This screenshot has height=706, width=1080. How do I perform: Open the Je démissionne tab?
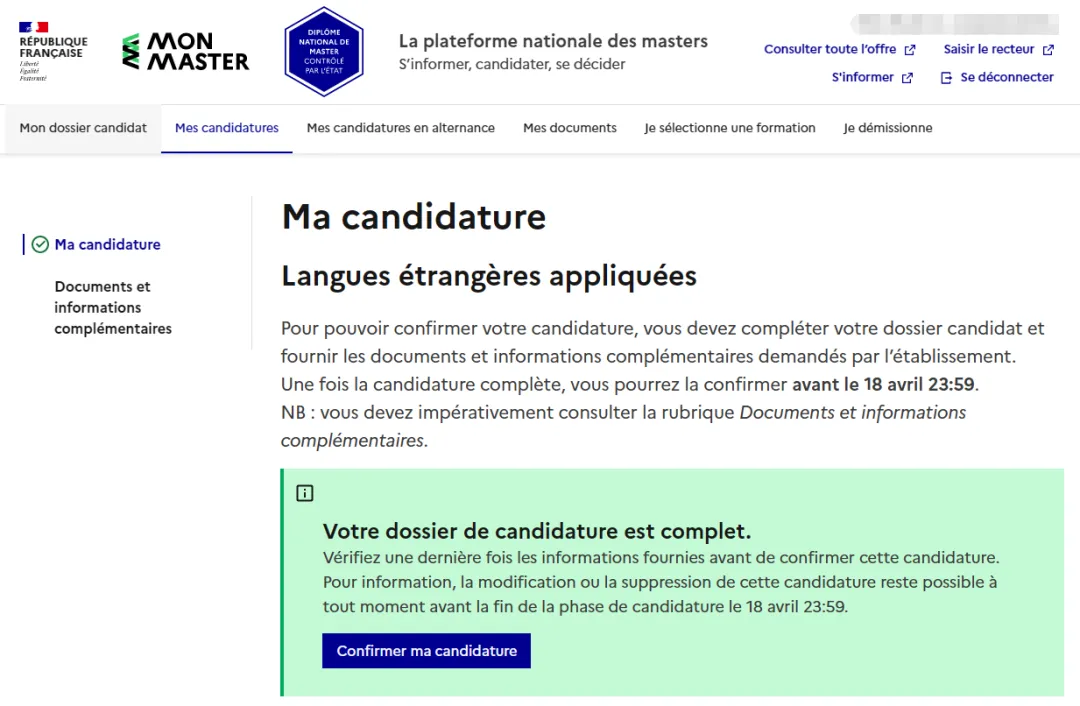point(888,128)
